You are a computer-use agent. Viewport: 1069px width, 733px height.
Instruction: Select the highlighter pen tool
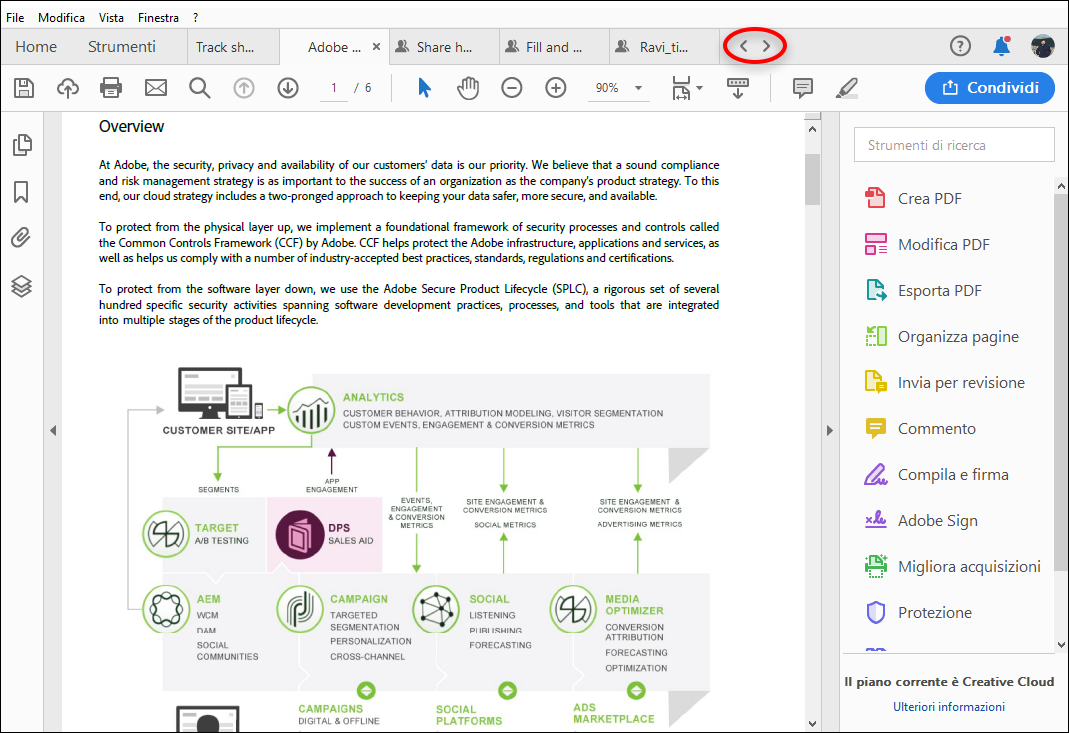[847, 88]
